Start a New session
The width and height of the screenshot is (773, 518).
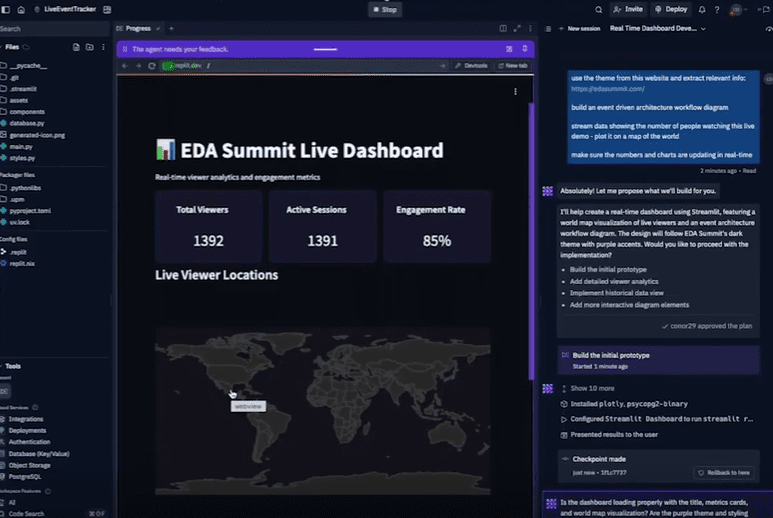click(579, 29)
